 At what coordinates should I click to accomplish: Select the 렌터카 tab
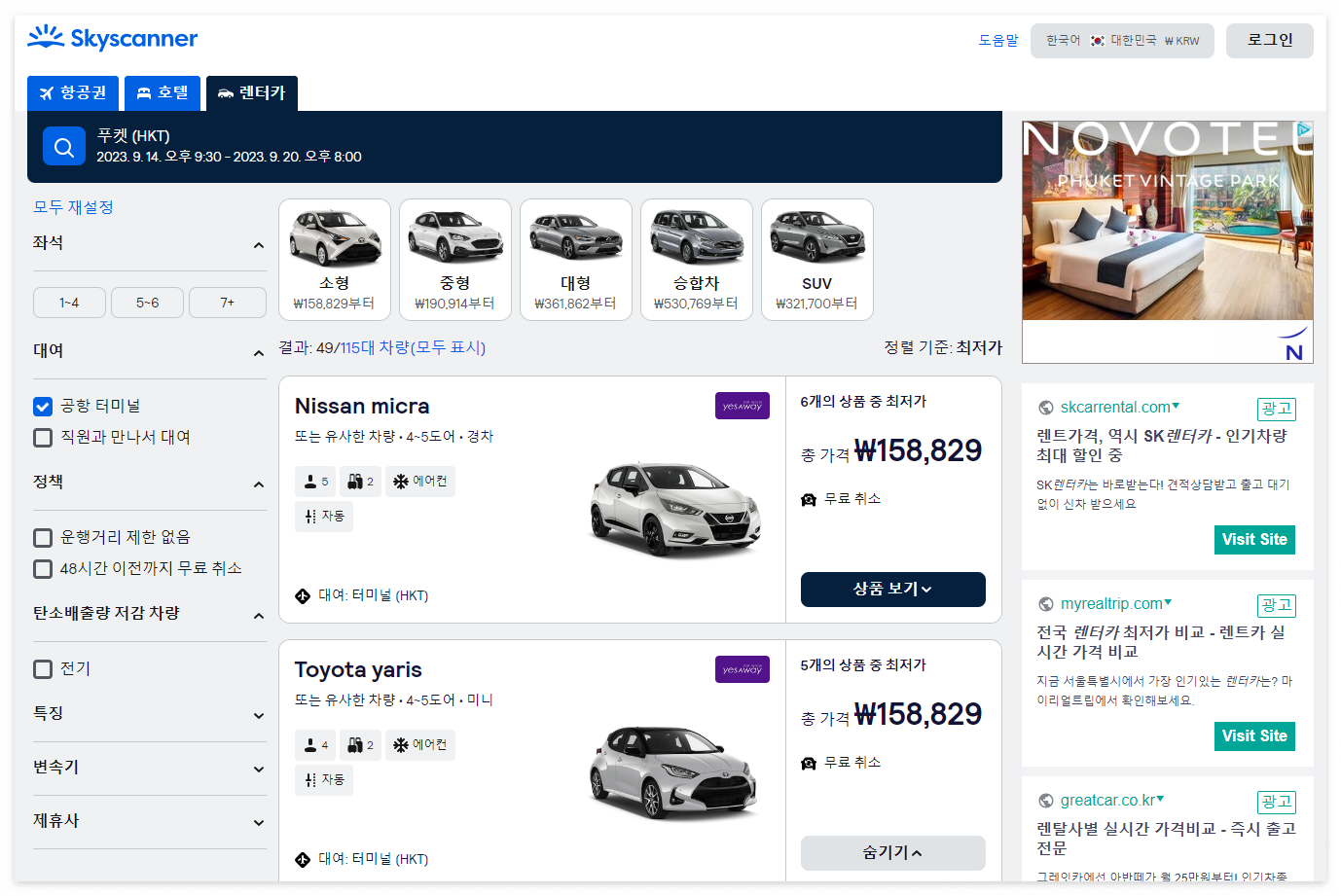point(252,93)
